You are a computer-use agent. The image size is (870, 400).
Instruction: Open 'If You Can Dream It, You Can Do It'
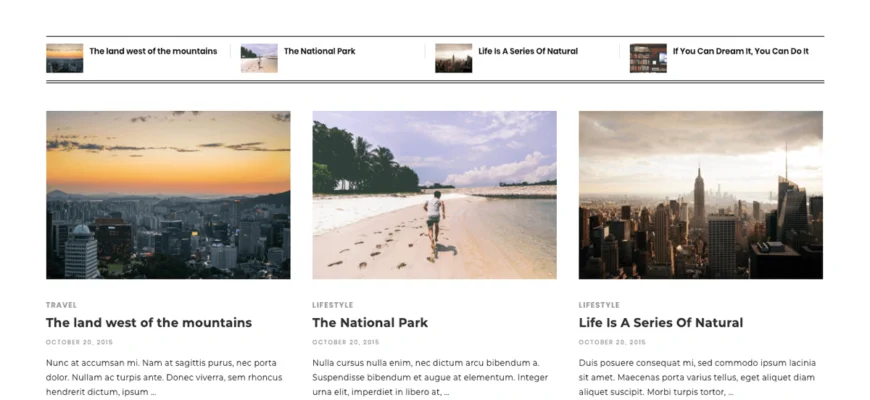741,51
